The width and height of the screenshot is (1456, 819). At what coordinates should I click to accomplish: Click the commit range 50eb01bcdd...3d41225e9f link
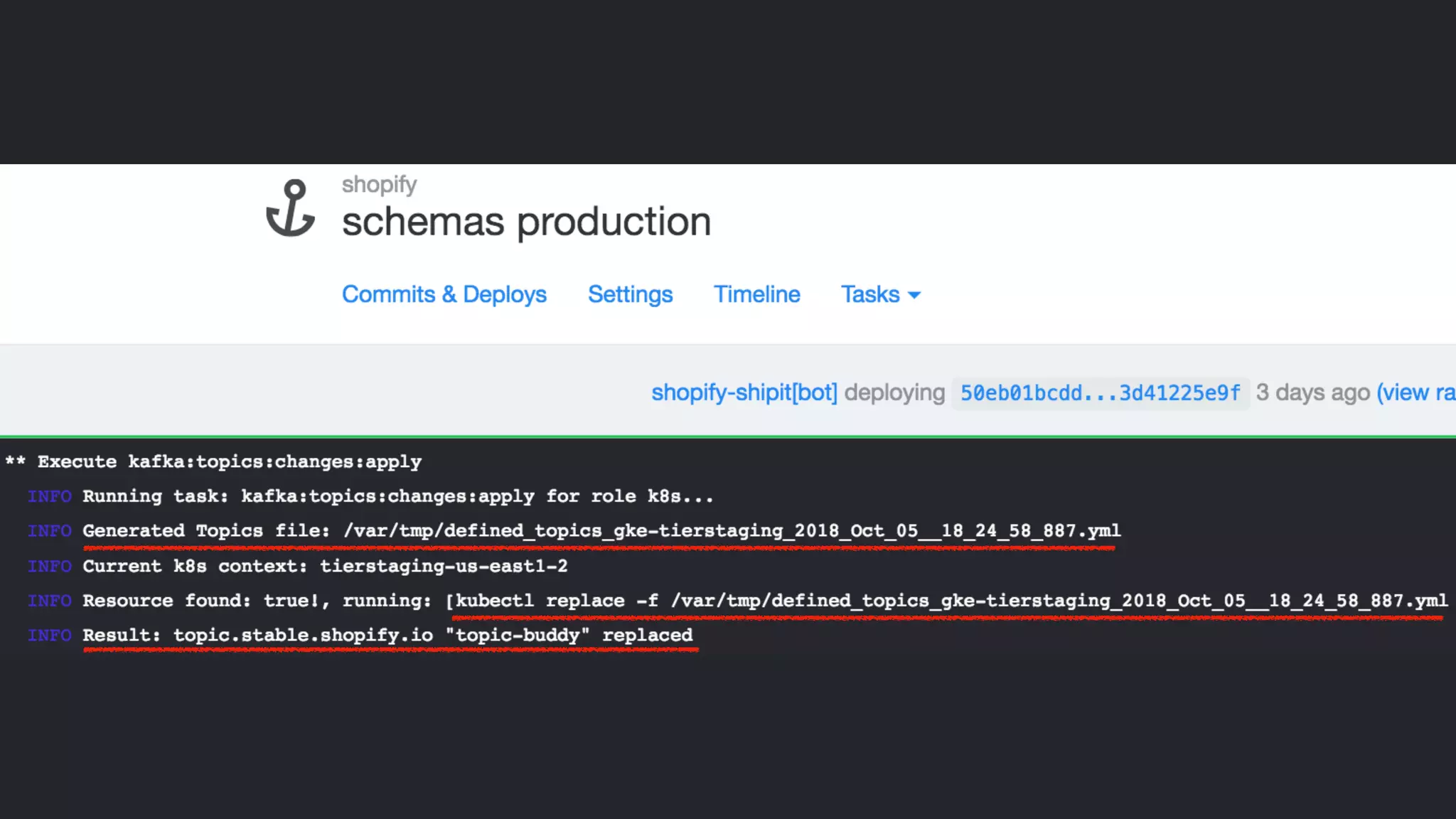[x=1100, y=393]
